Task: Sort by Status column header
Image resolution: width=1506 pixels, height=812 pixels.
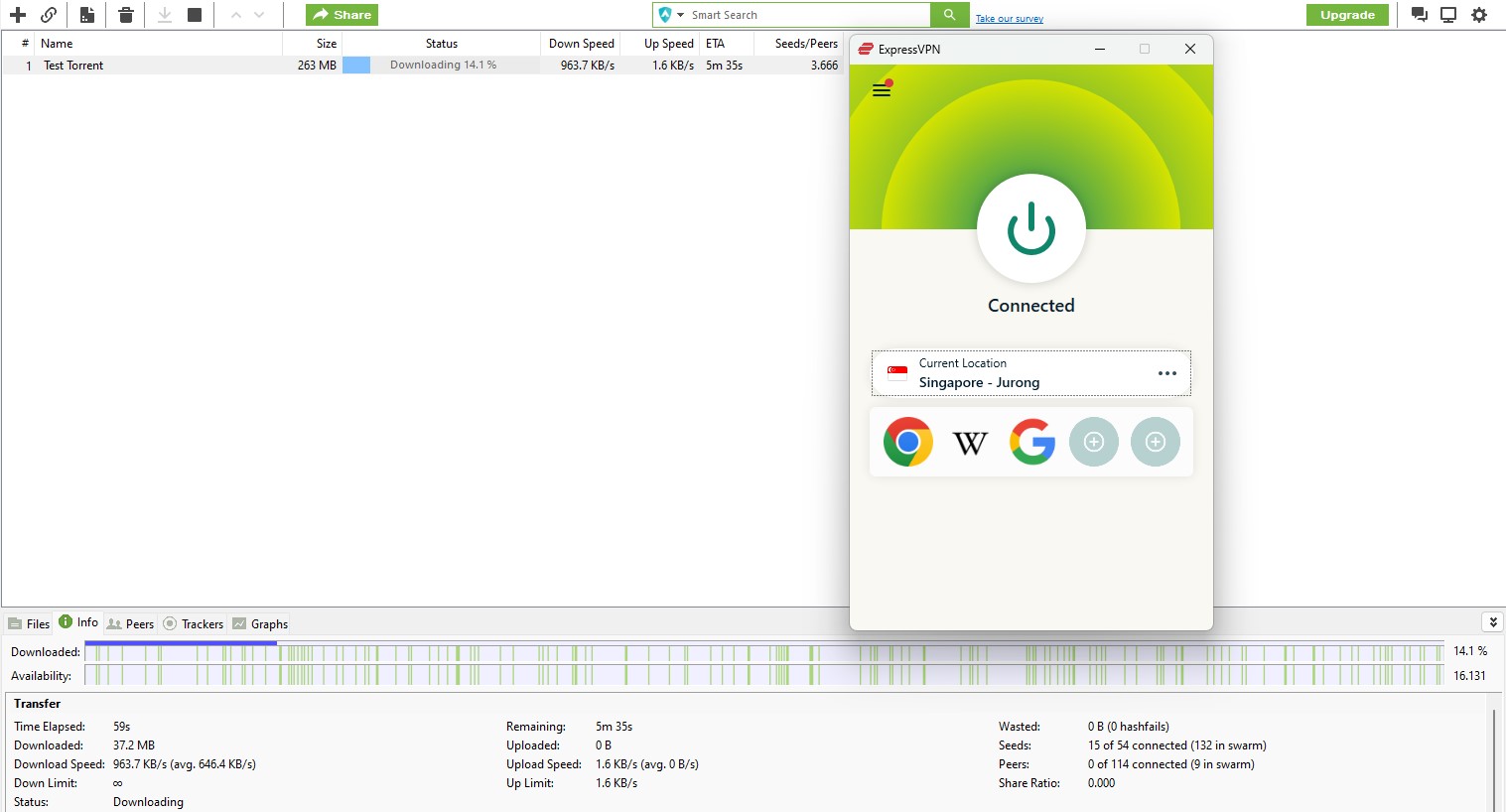Action: click(x=442, y=44)
